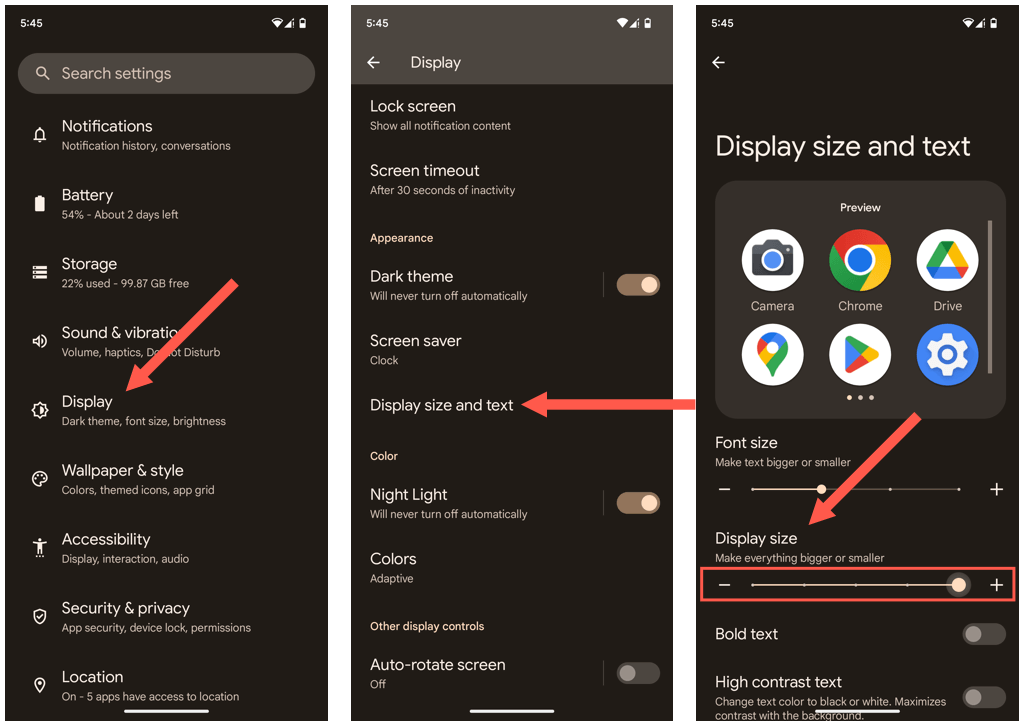Viewport: 1024px width, 726px height.
Task: Click the magnifier icon in the search bar
Action: click(x=42, y=73)
